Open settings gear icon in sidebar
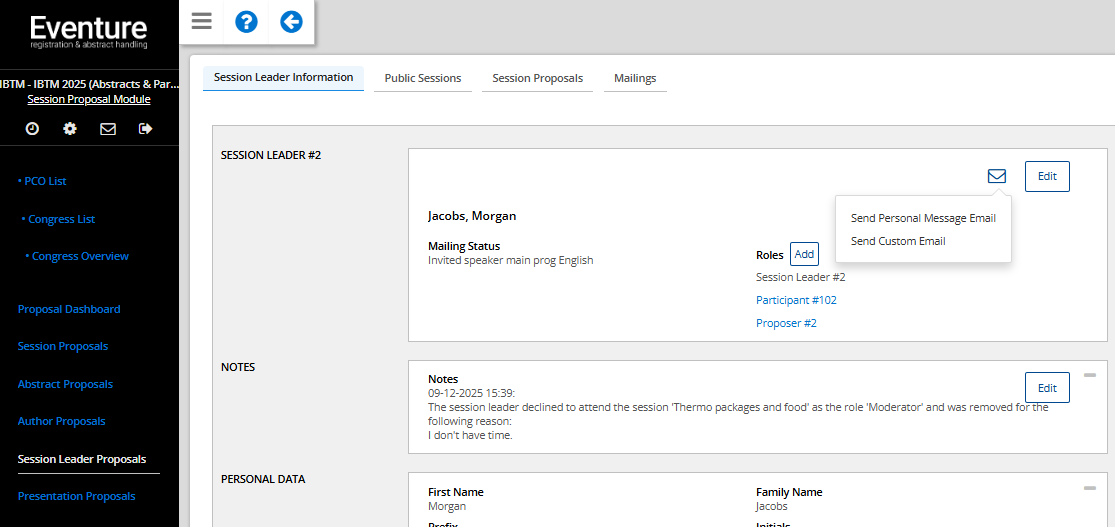This screenshot has height=527, width=1115. pyautogui.click(x=70, y=128)
